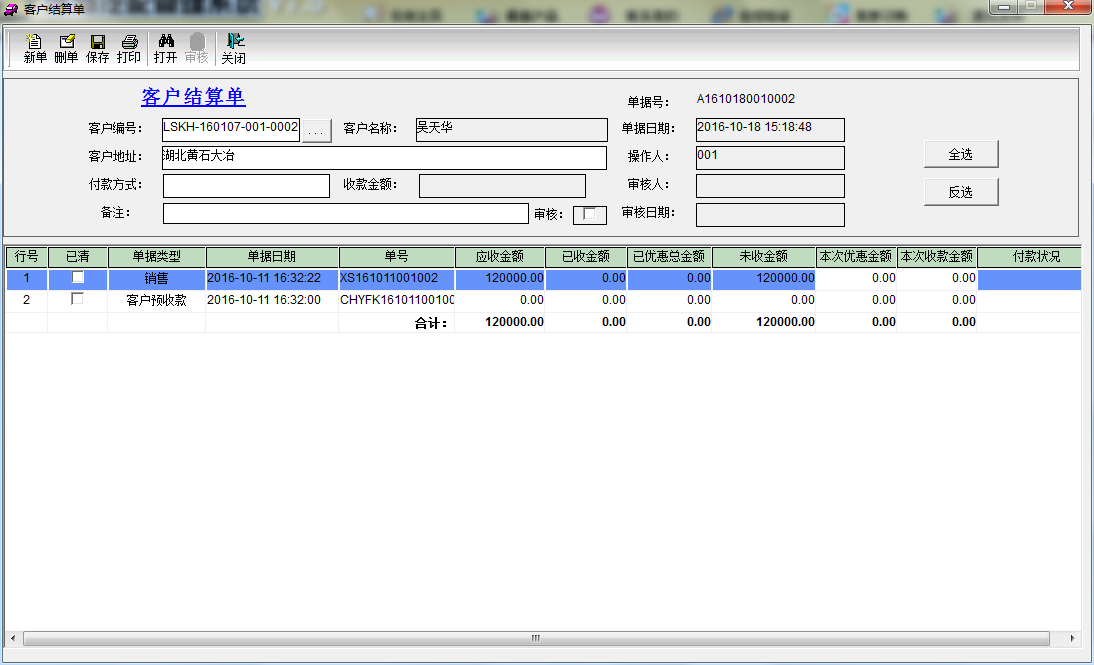This screenshot has width=1094, height=665.
Task: Click the 已收金额 column header
Action: click(x=586, y=257)
